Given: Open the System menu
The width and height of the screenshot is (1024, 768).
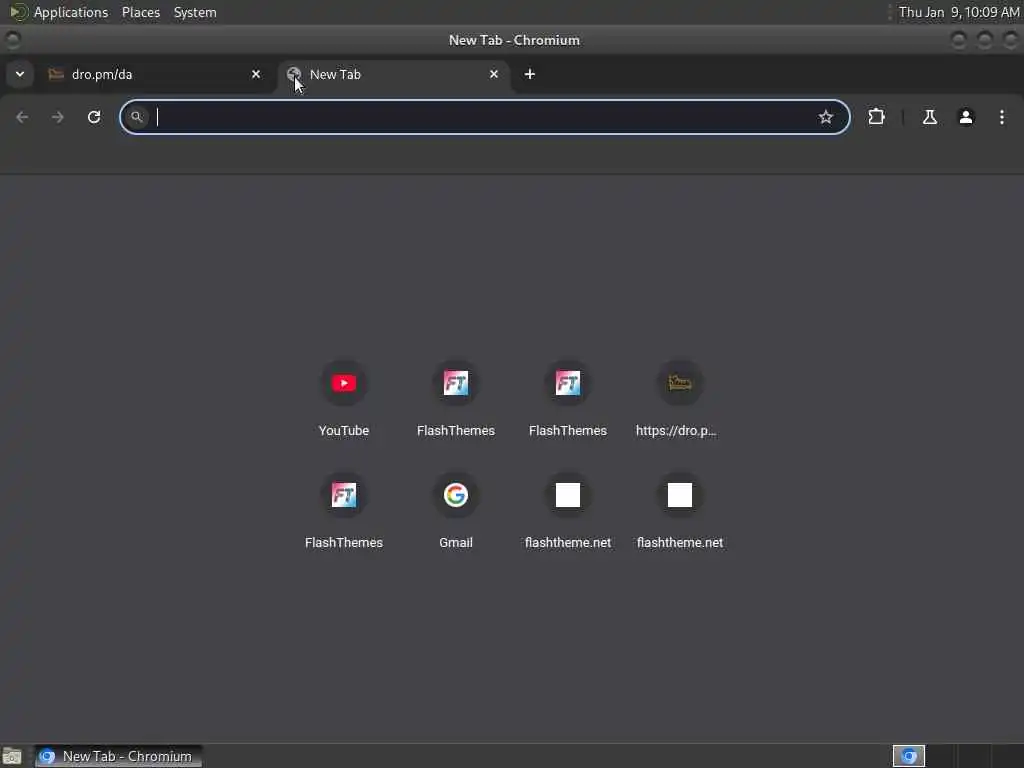Looking at the screenshot, I should click(195, 12).
